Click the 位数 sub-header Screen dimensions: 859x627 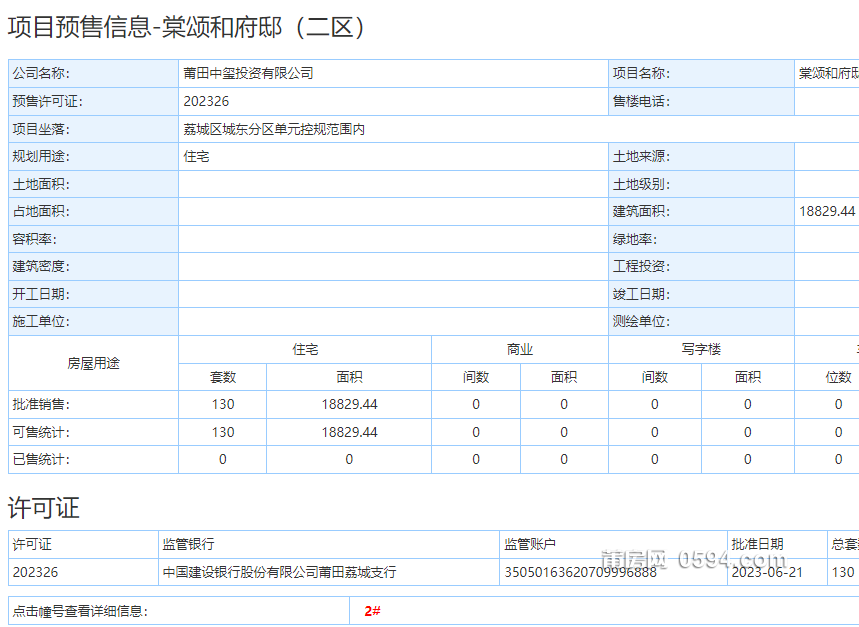pyautogui.click(x=838, y=377)
